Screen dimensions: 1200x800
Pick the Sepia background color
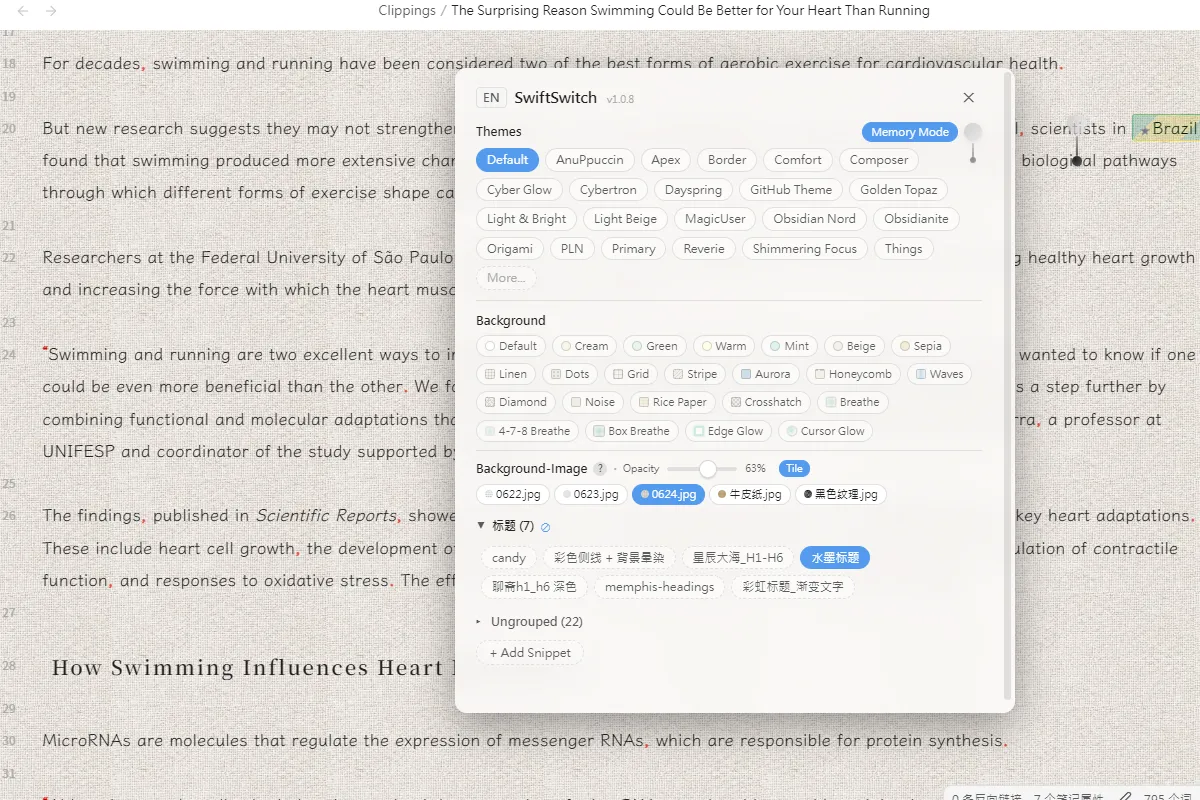[x=920, y=346]
